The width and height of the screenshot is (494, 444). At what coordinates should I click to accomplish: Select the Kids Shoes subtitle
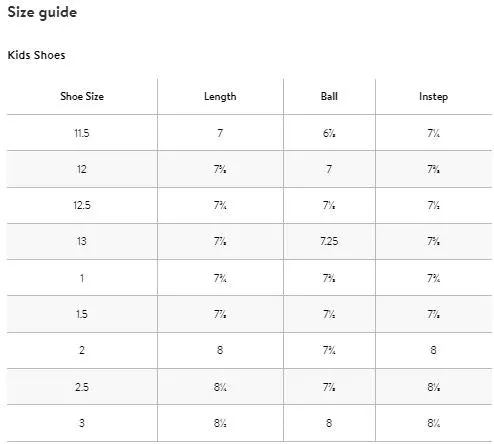click(36, 55)
